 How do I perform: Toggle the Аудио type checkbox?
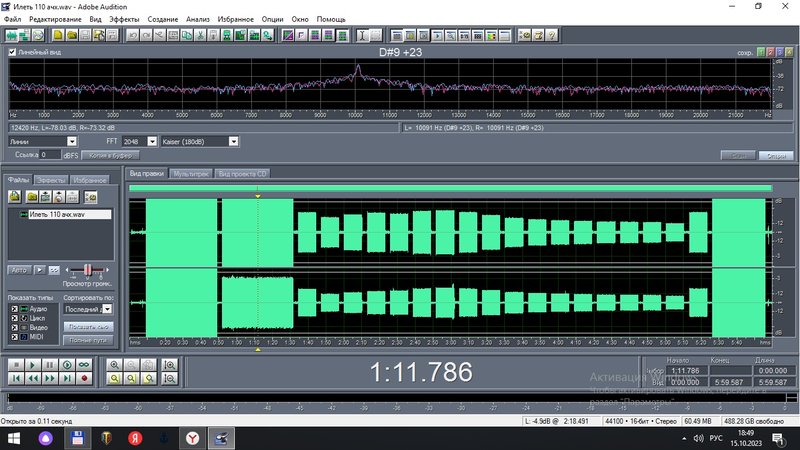coord(14,309)
